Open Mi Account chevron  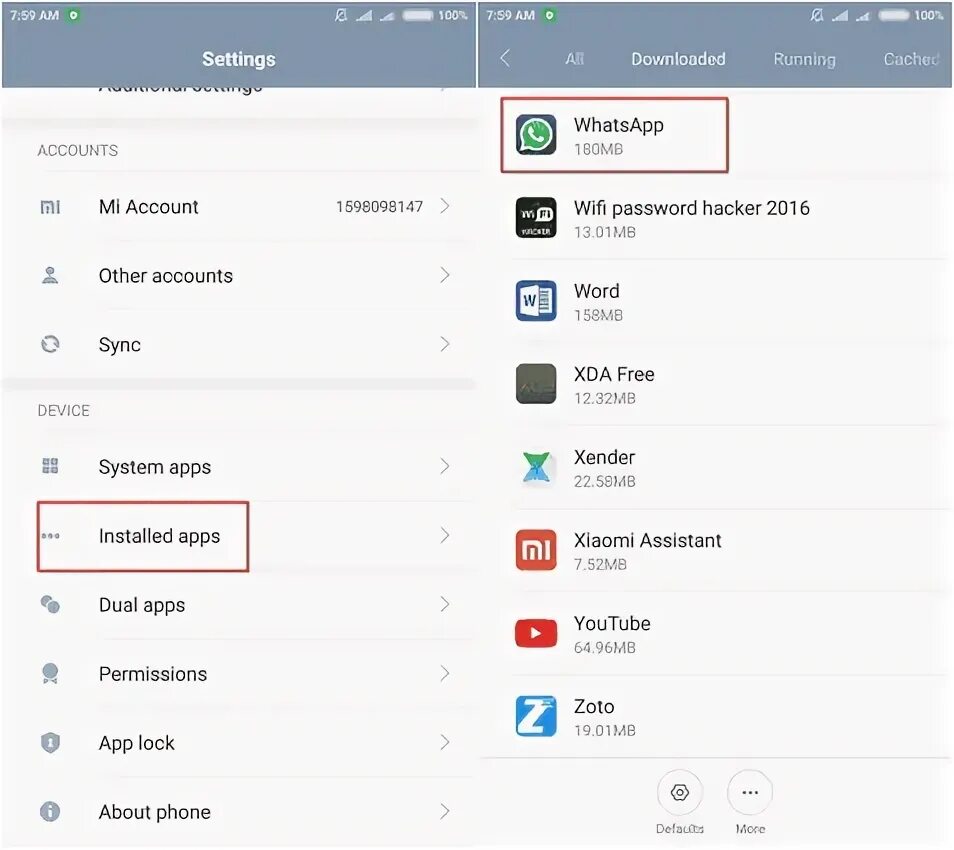point(445,206)
